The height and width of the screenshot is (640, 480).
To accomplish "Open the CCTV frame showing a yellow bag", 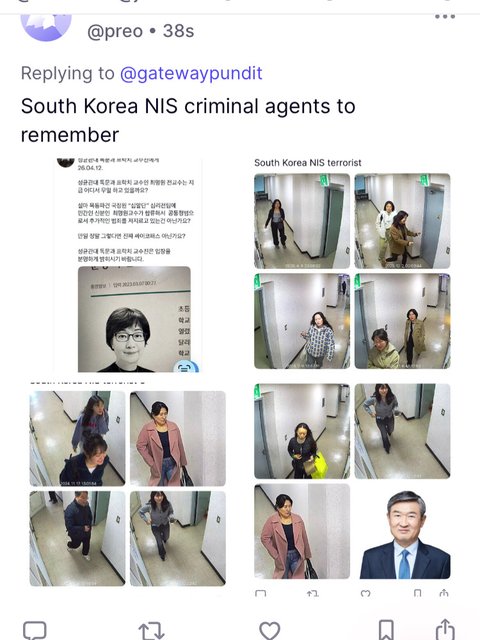I will click(x=302, y=431).
